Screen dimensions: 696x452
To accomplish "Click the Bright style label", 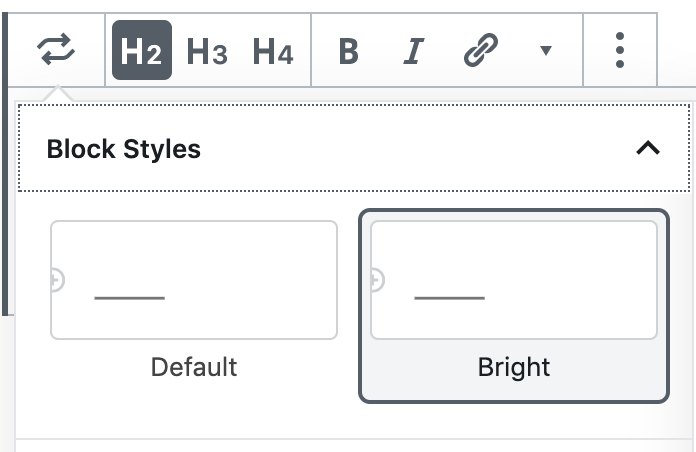I will click(x=514, y=367).
